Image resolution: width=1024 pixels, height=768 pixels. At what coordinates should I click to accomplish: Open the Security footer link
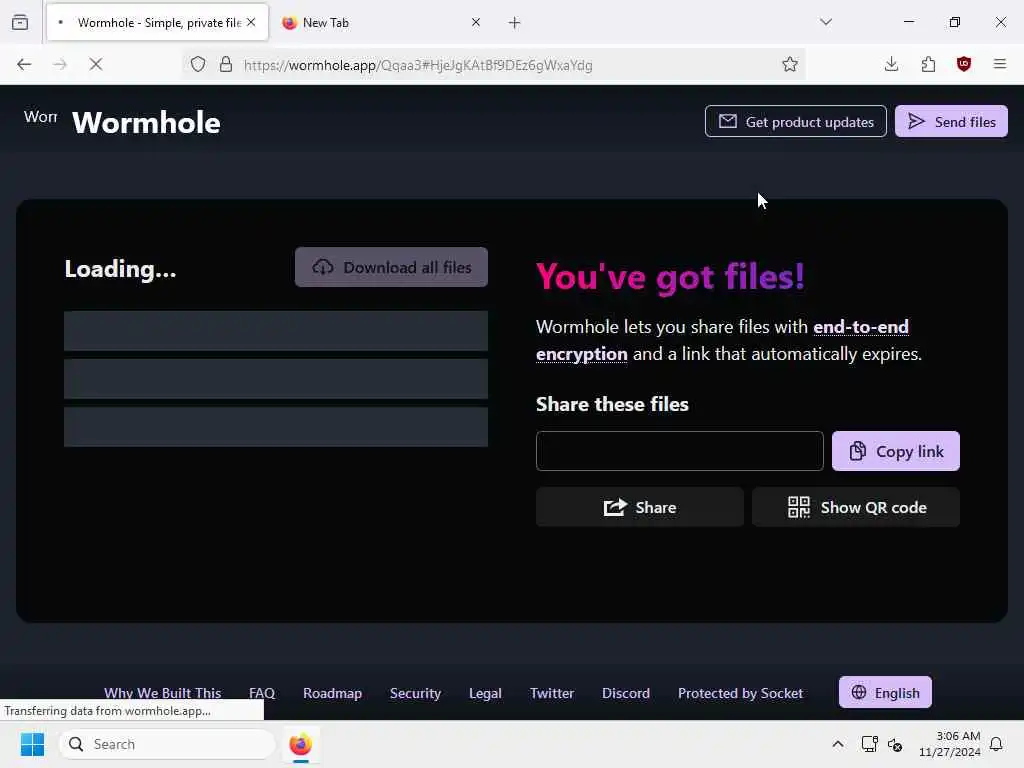415,693
